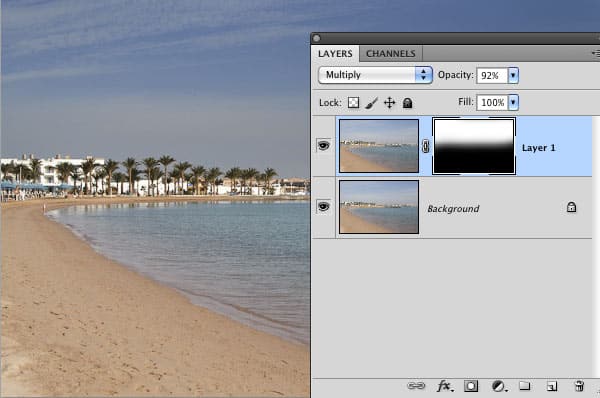Open the fx layer style menu
The height and width of the screenshot is (398, 600).
445,386
